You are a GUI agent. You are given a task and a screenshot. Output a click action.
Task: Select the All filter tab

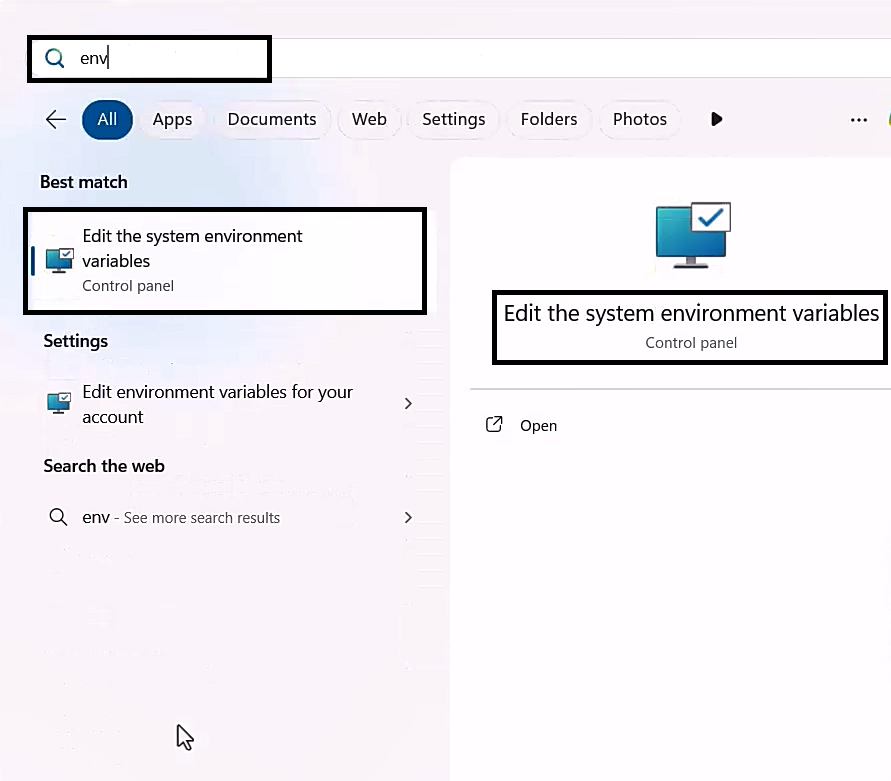(107, 119)
